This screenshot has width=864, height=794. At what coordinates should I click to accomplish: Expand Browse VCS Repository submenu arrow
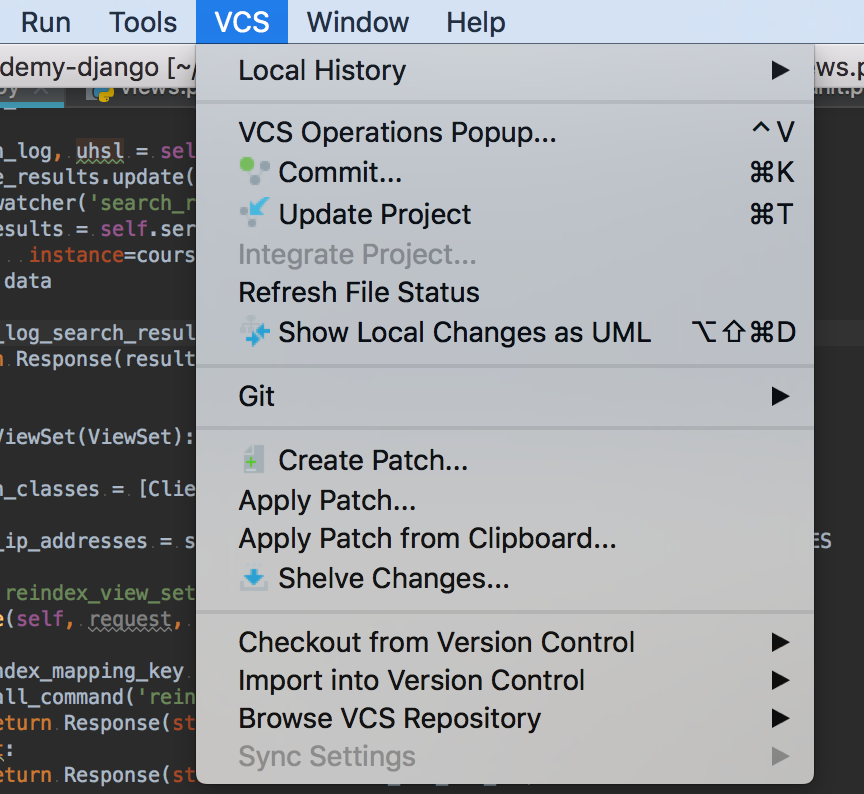pos(780,719)
